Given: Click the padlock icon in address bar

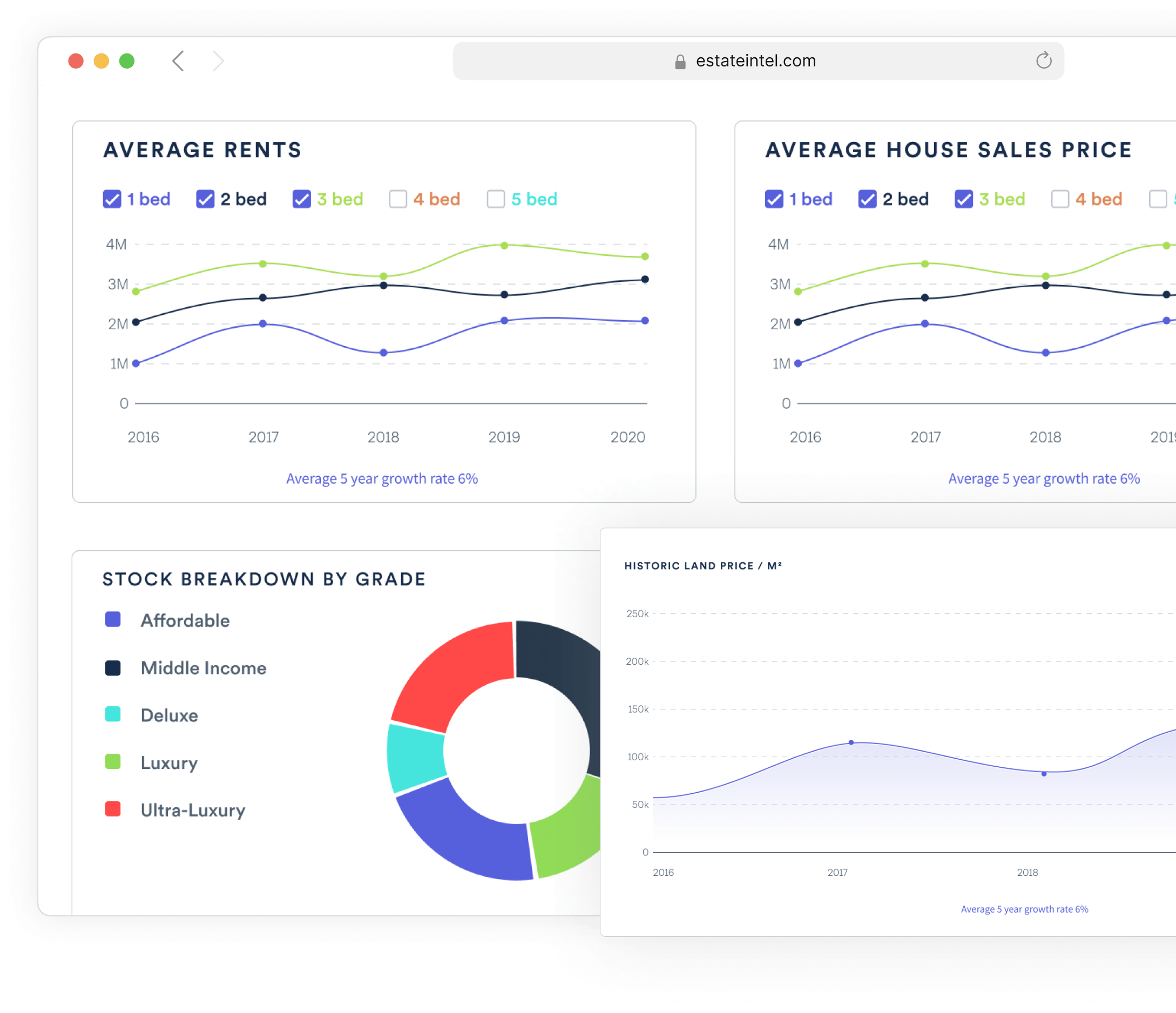Looking at the screenshot, I should pyautogui.click(x=680, y=62).
